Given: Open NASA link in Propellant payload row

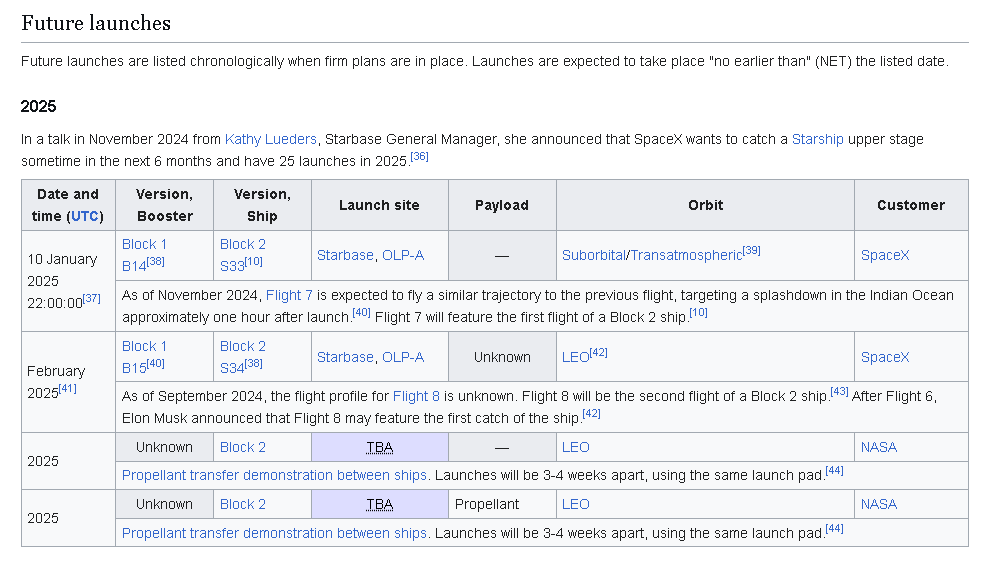Looking at the screenshot, I should click(x=879, y=505).
